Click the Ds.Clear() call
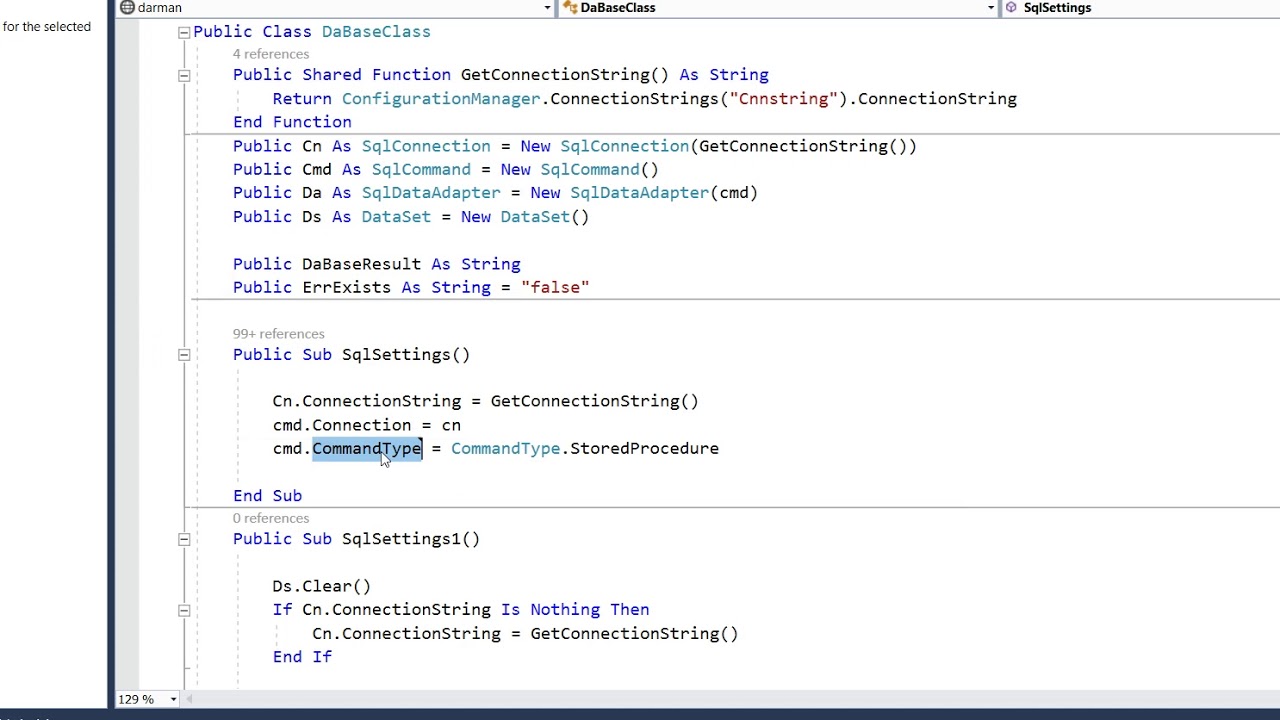1280x720 pixels. 322,586
